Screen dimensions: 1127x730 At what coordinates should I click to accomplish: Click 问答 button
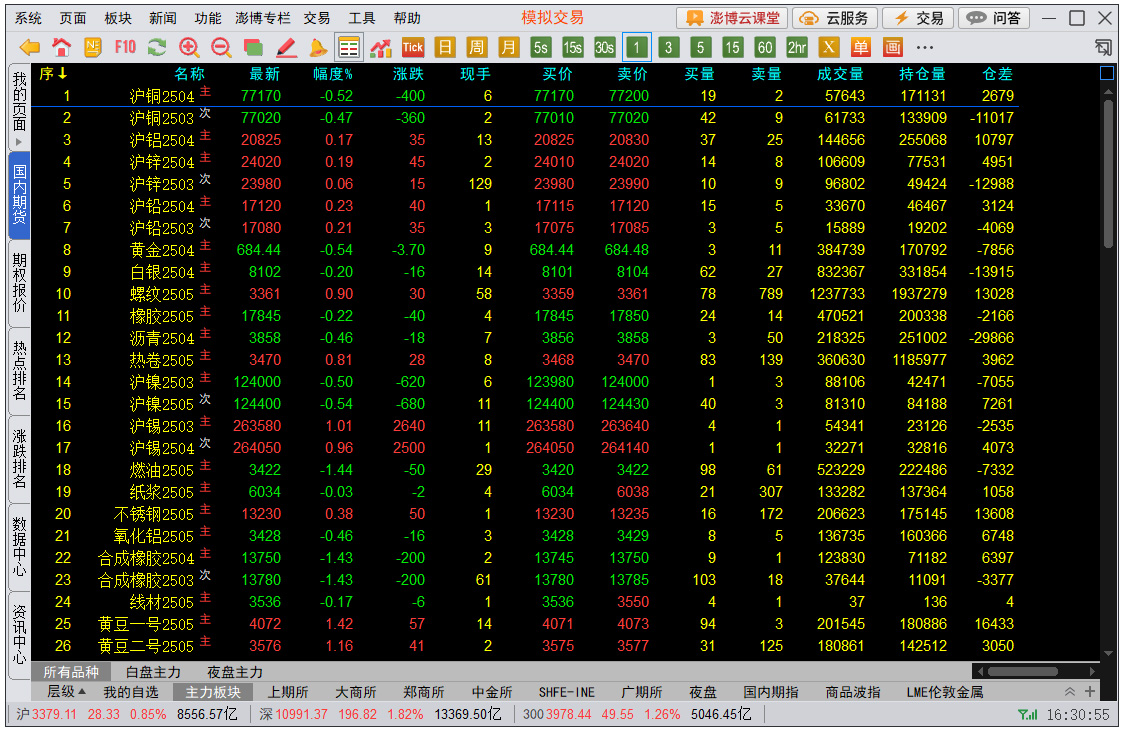coord(994,18)
